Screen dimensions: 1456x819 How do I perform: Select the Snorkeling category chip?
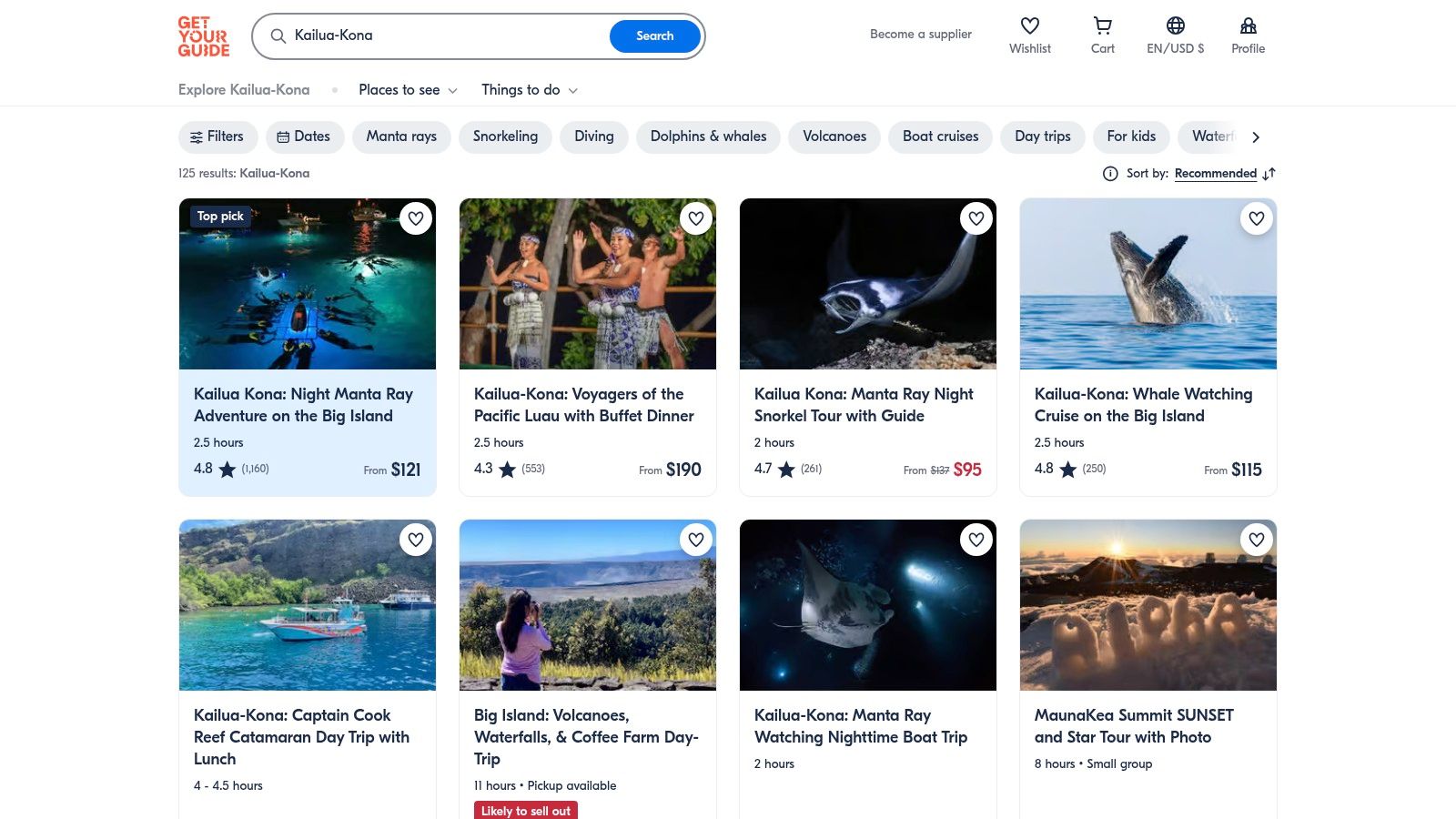505,136
